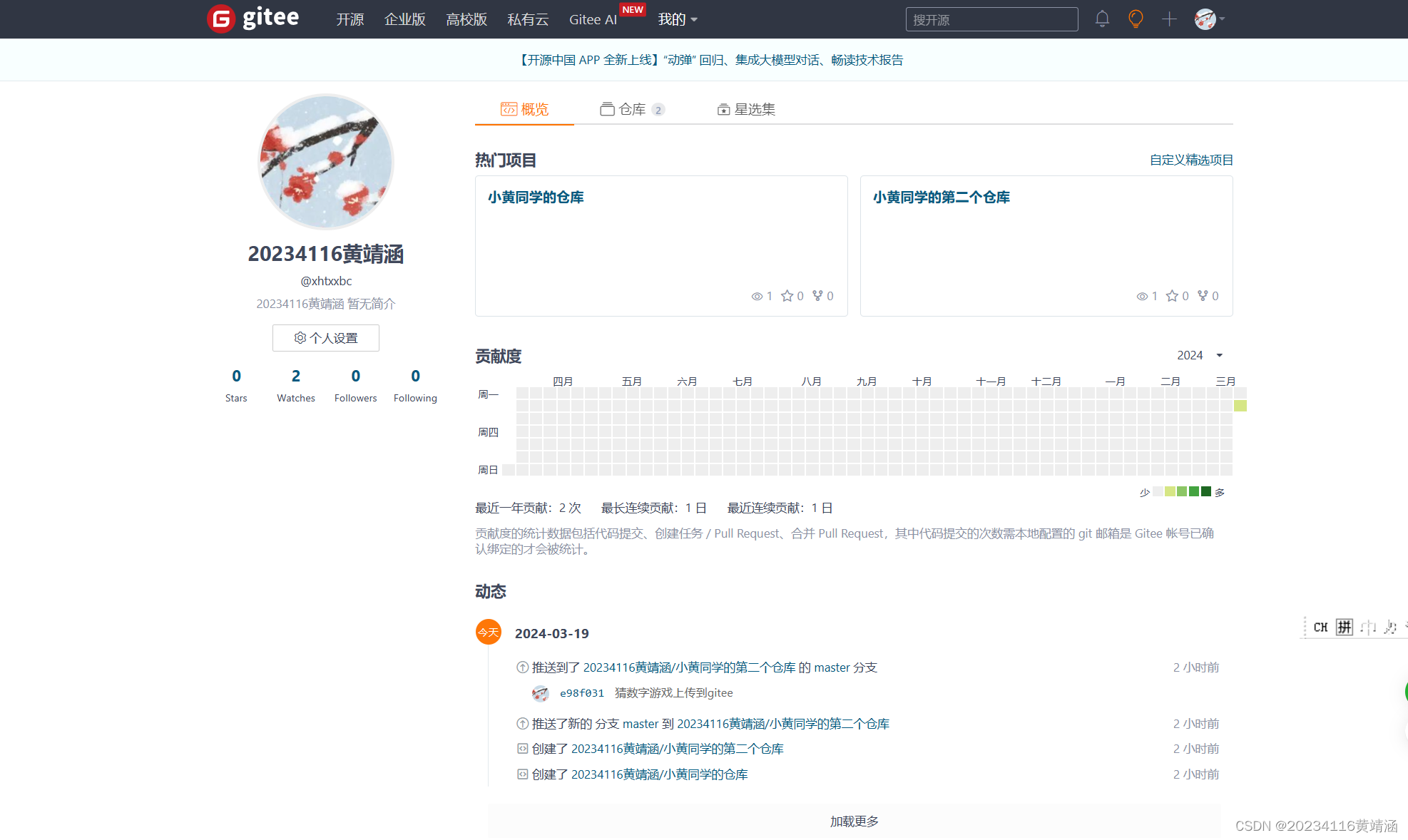Viewport: 1408px width, 840px height.
Task: Expand the user avatar menu in header
Action: tap(1209, 19)
